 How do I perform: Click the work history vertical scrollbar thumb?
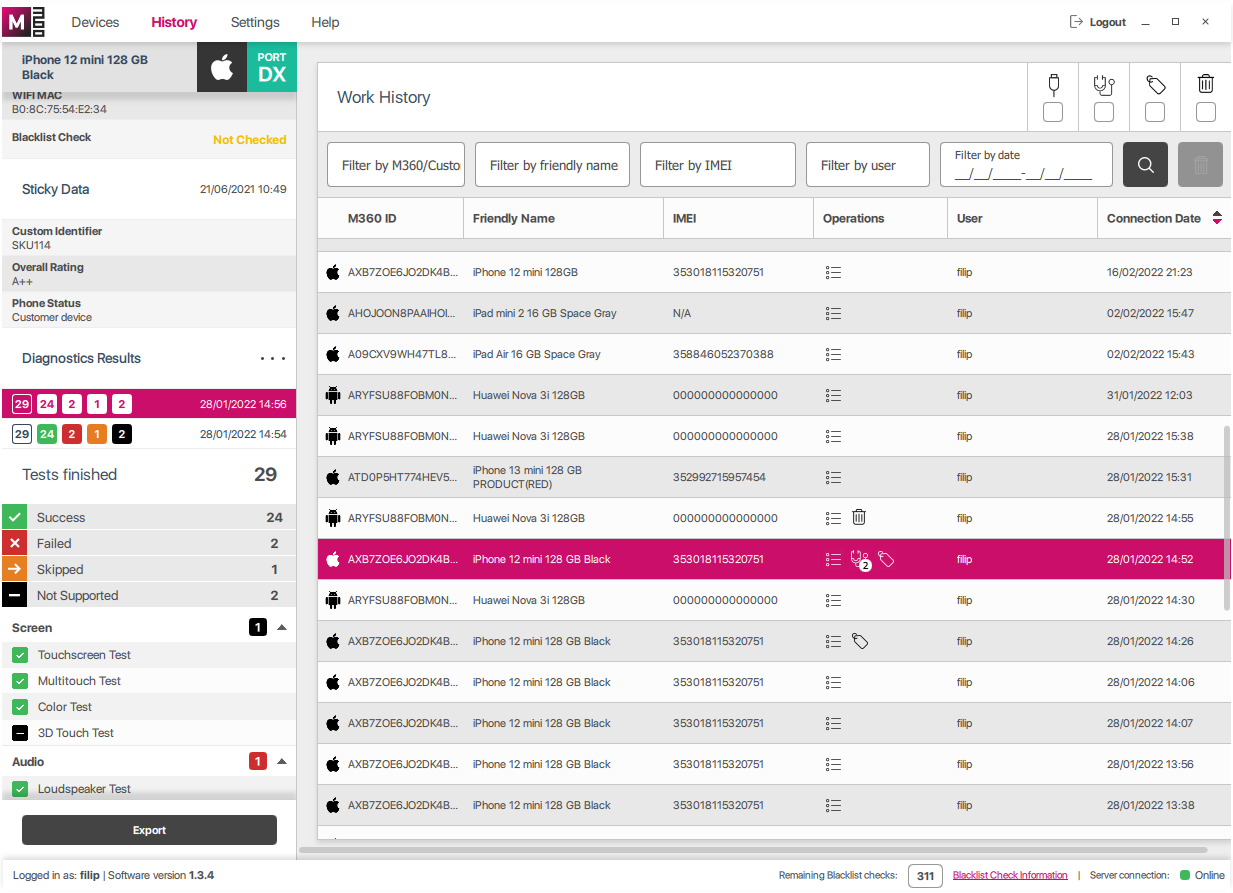(1227, 517)
